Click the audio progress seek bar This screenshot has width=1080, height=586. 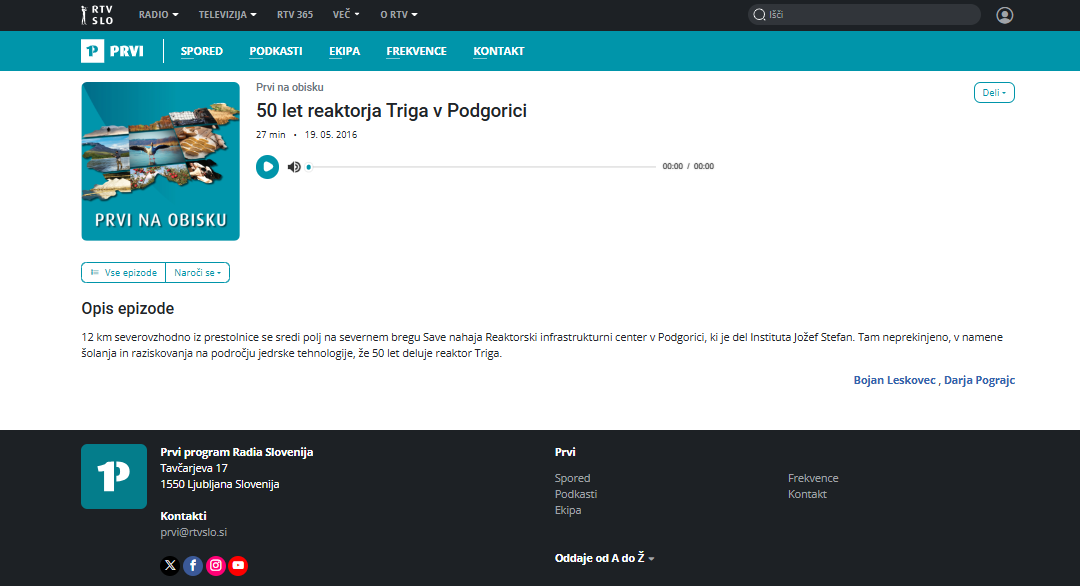pos(482,167)
